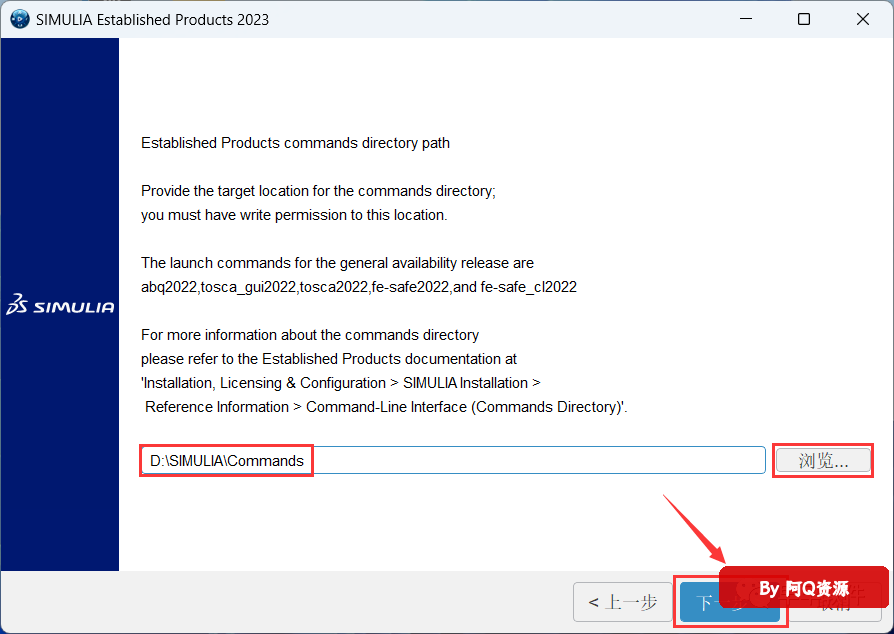
Task: Click the 'Command-Line Interface (Commands Directory)' text
Action: [x=466, y=407]
